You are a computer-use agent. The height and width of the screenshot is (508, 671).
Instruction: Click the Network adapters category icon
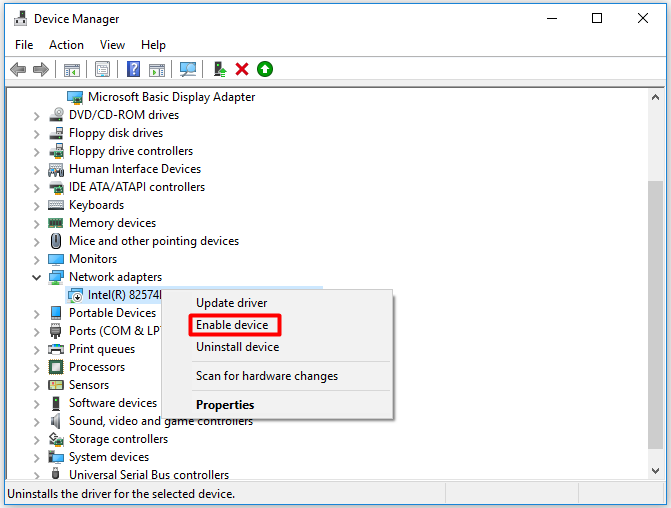(56, 277)
